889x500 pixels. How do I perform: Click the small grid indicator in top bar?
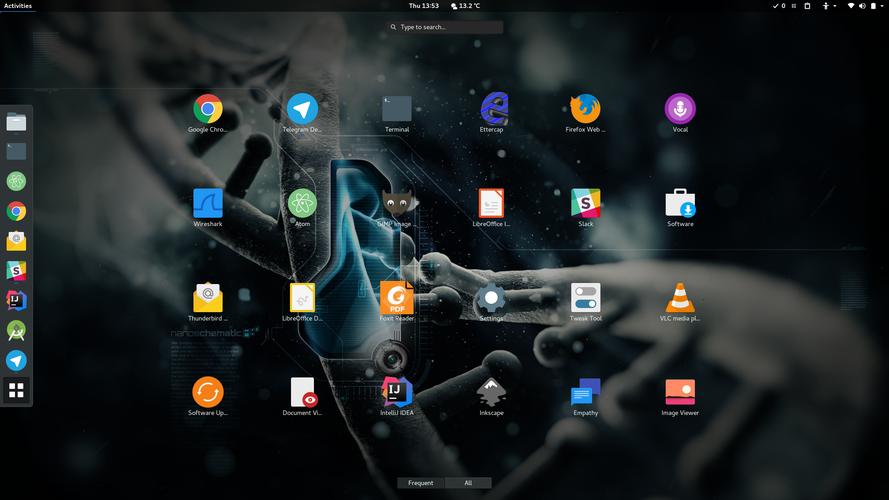(x=794, y=6)
